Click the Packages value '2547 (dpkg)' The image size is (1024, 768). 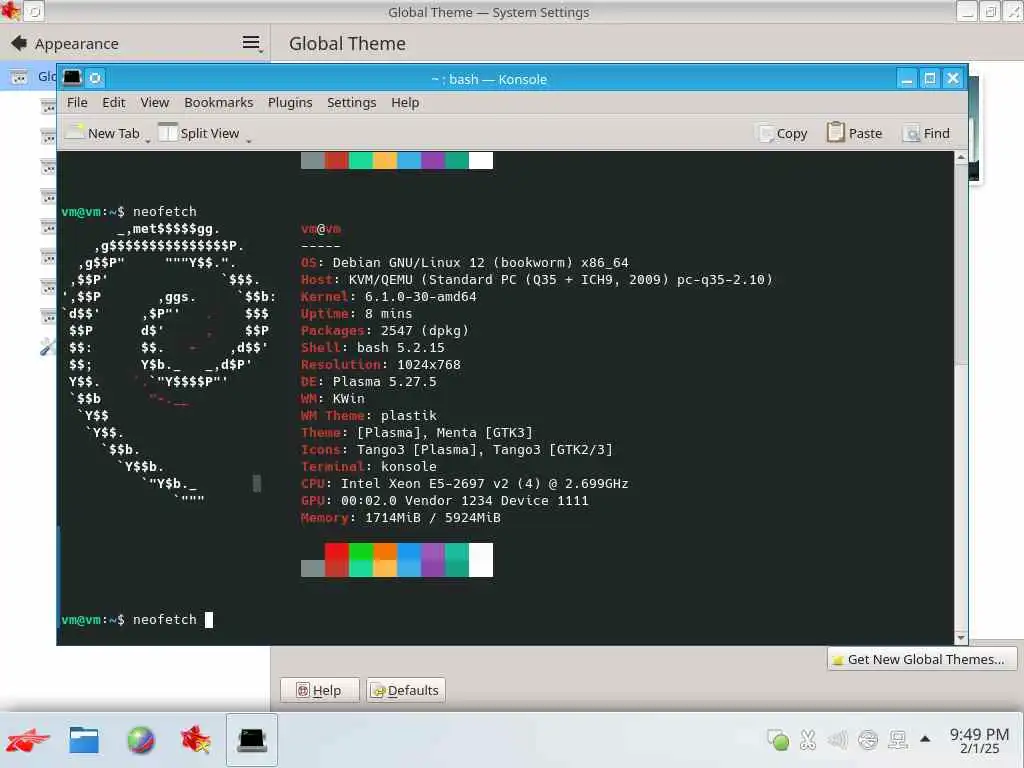(x=424, y=330)
